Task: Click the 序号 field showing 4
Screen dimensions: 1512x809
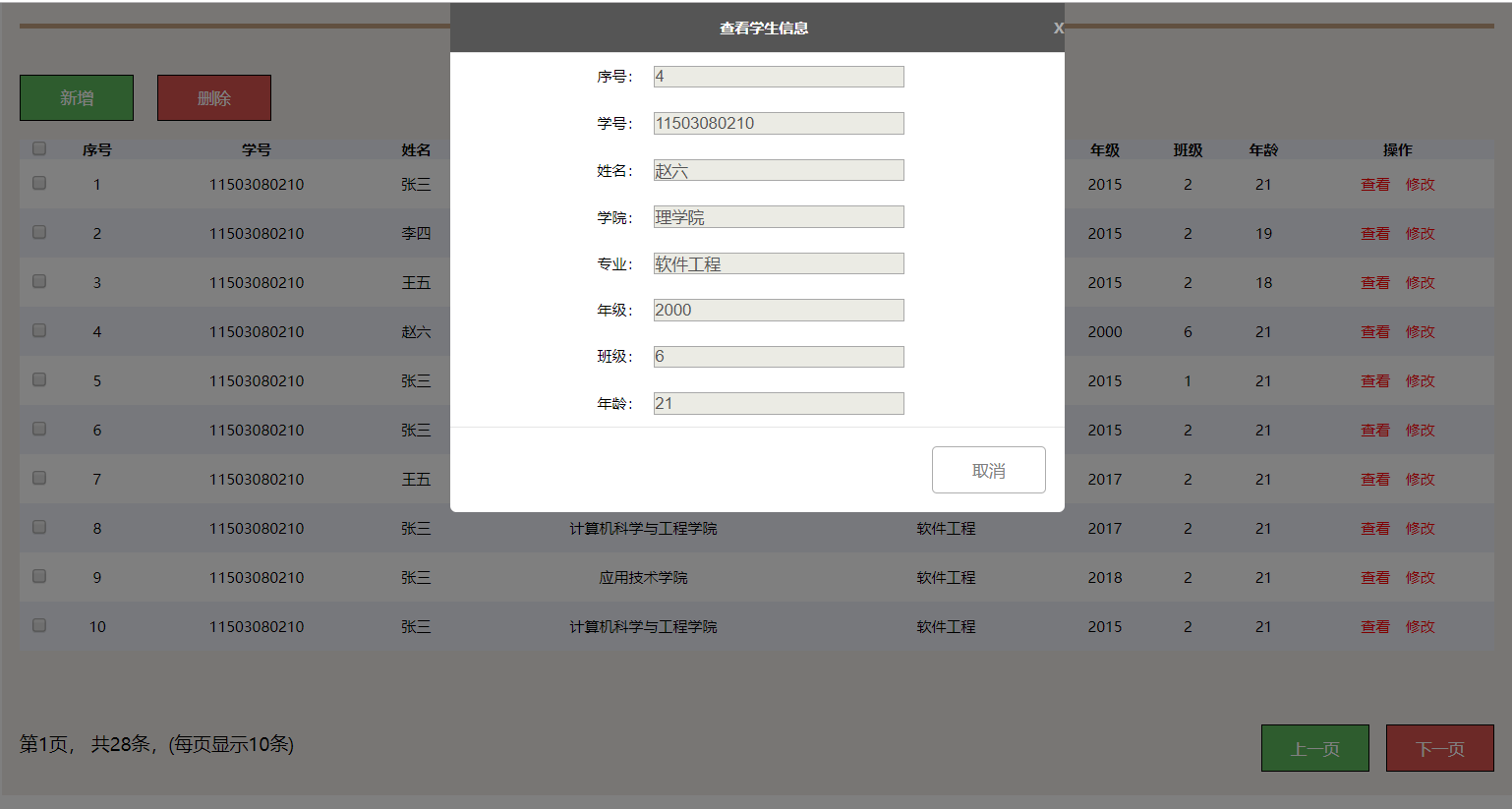Action: (x=779, y=77)
